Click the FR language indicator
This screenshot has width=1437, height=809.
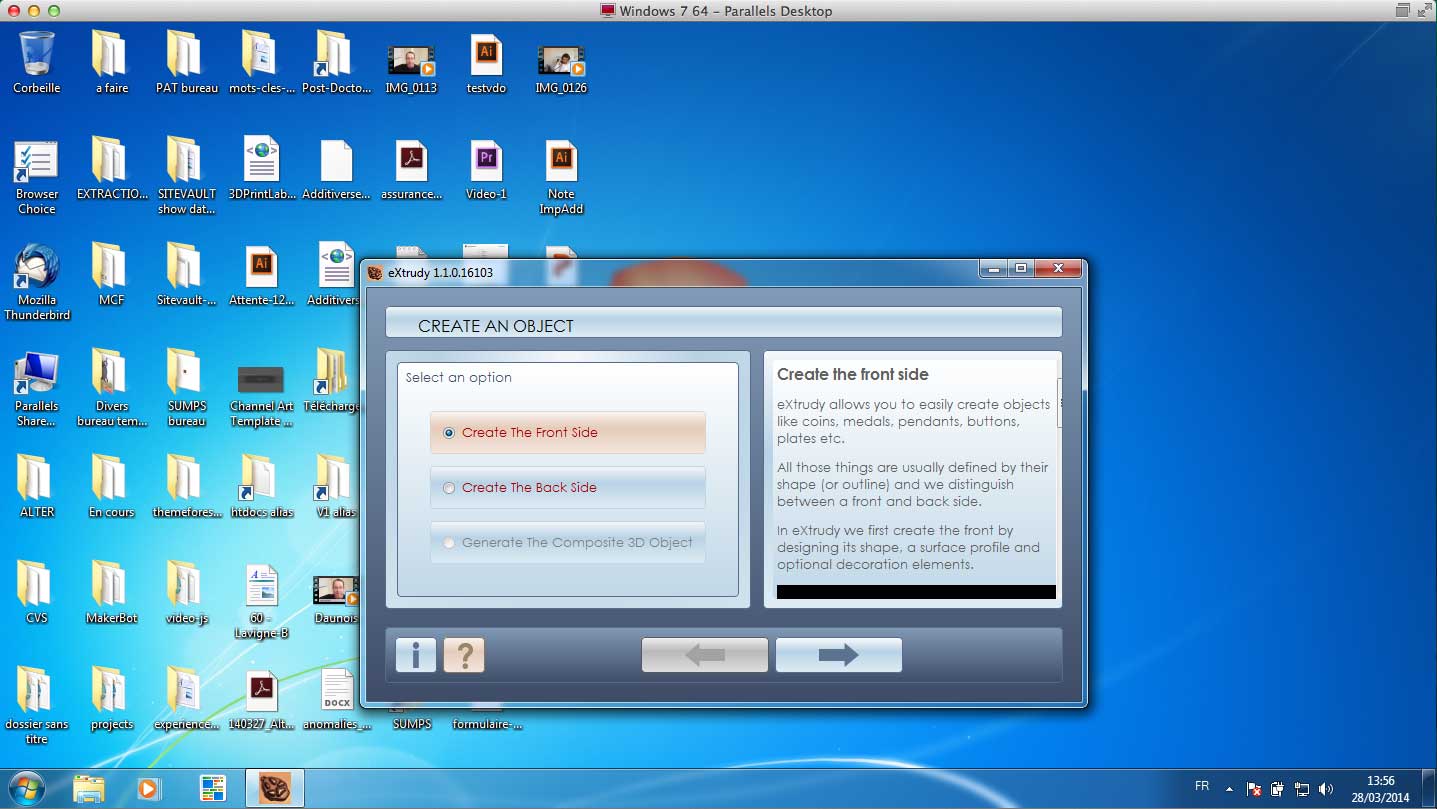coord(1202,786)
